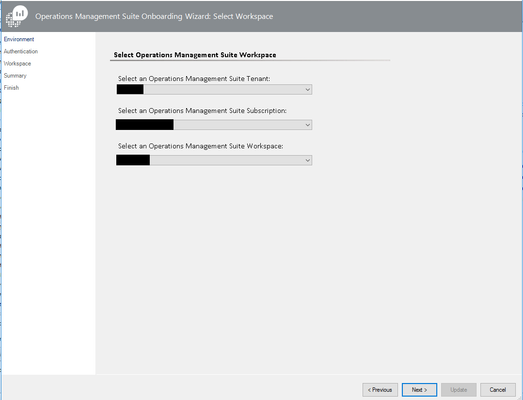
Task: Click 'Select an Operations Management Suite Workspace:' label
Action: click(200, 146)
